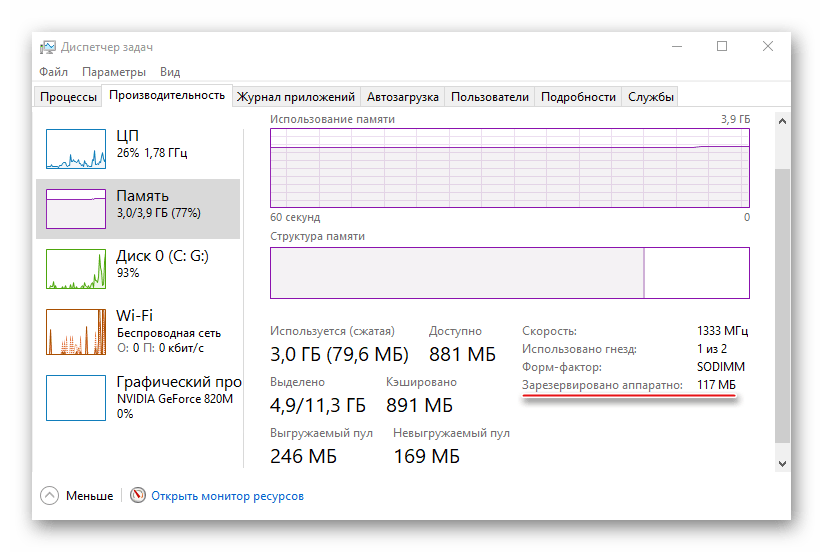Open the Вид menu

(170, 72)
